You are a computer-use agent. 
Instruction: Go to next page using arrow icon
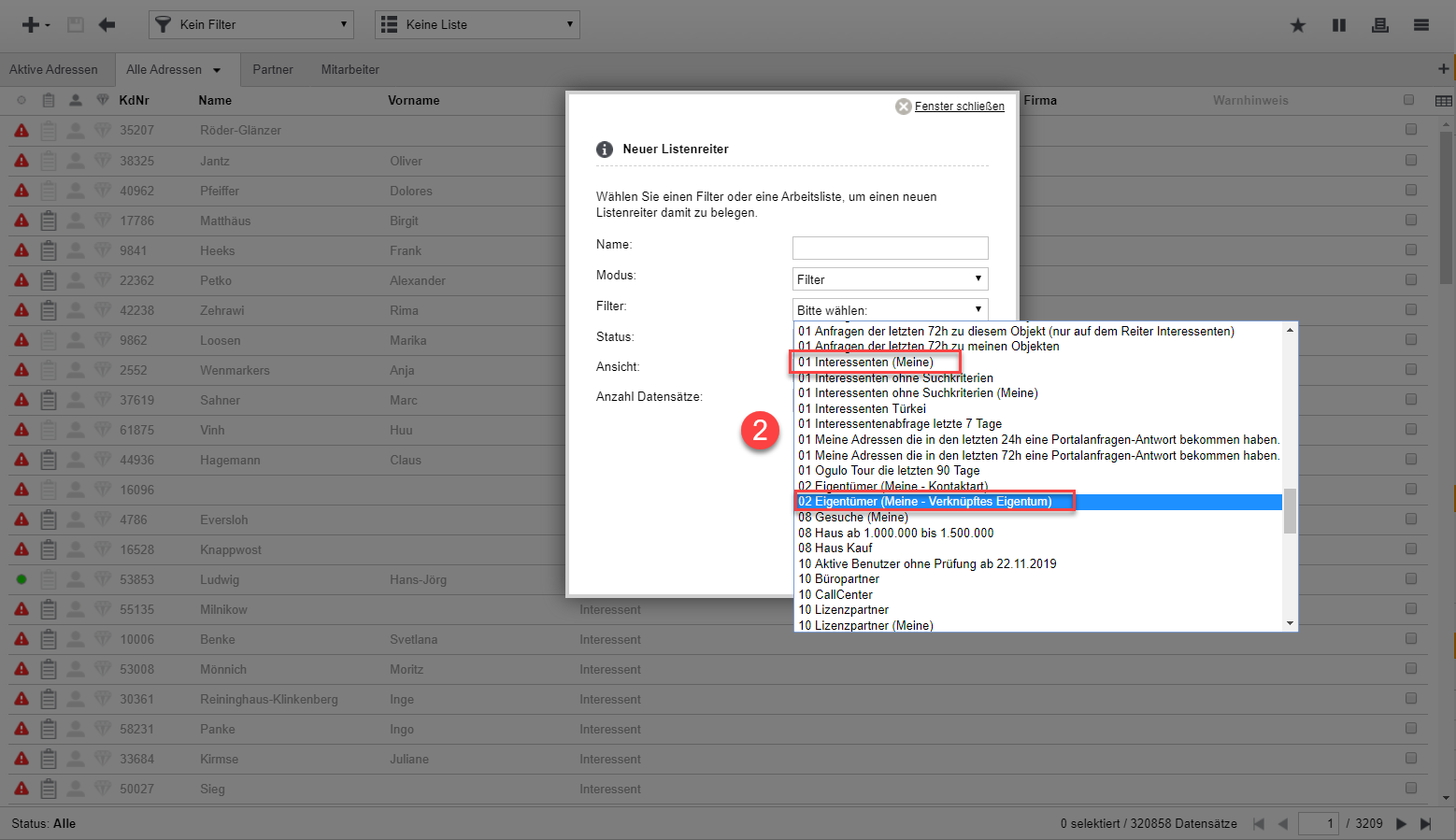(1401, 823)
